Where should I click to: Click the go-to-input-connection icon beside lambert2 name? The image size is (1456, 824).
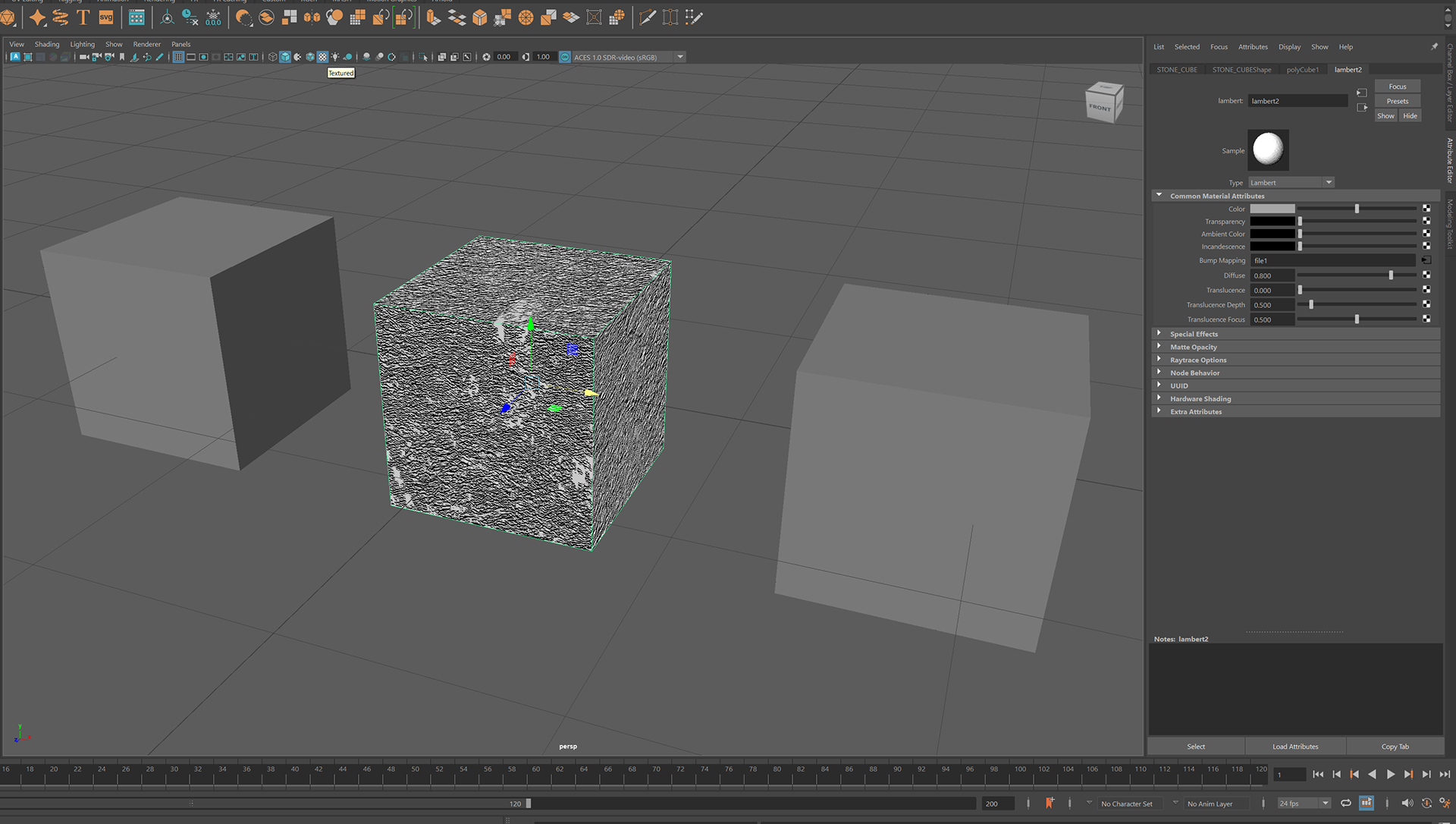(1362, 93)
